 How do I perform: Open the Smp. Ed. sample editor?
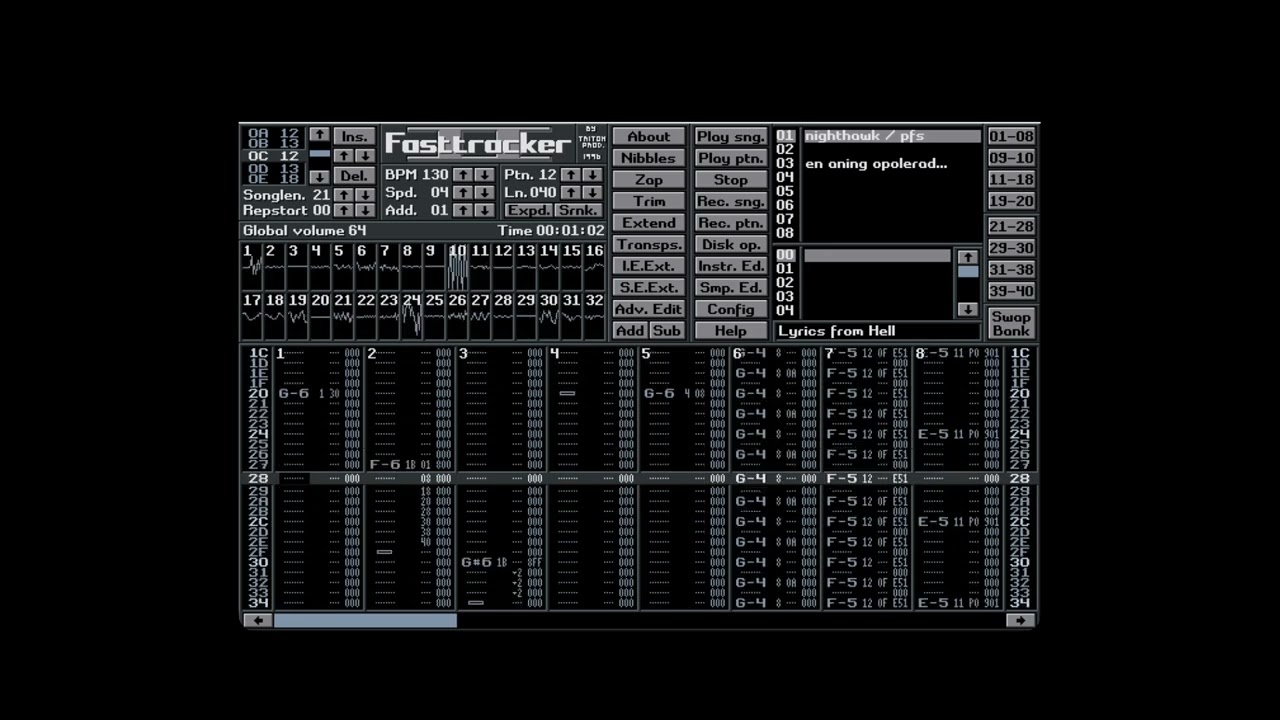point(730,287)
